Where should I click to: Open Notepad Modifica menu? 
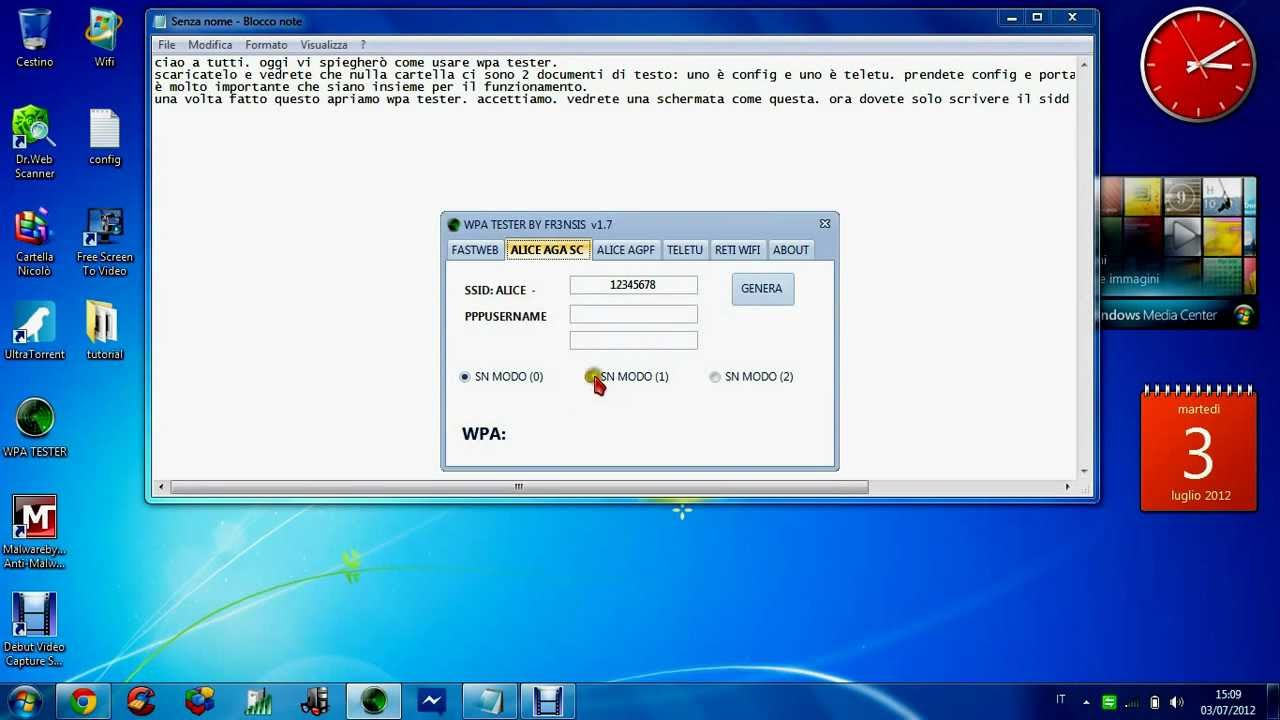tap(210, 45)
